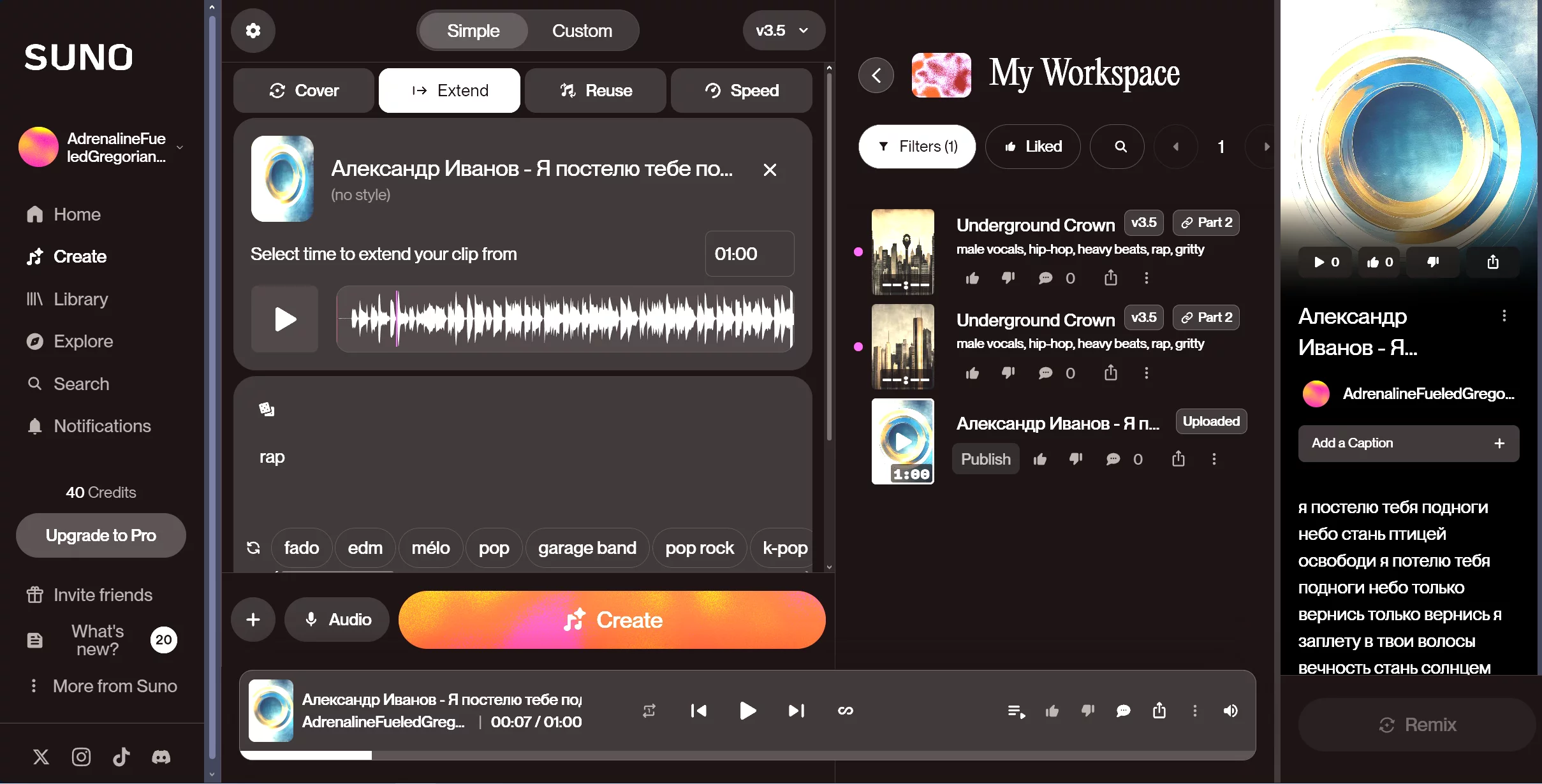1542x784 pixels.
Task: Play the clip preview in the extend panel
Action: coord(284,319)
